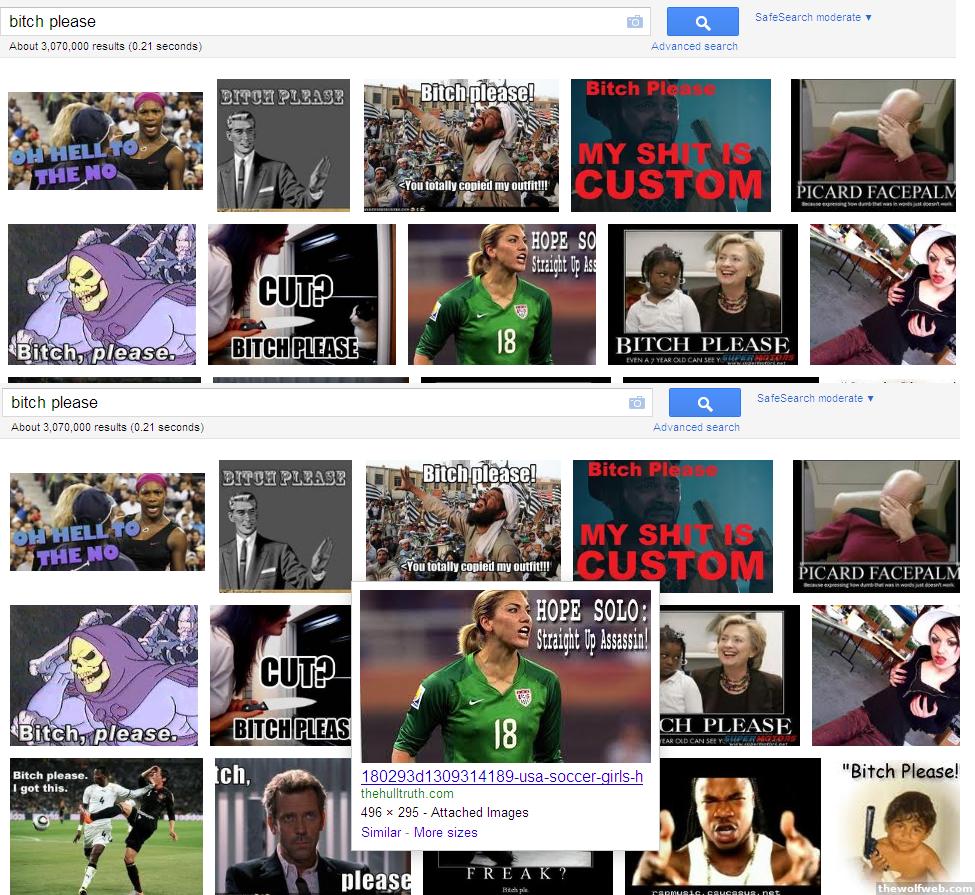Select More sizes in the preview popup
The image size is (975, 895).
point(445,832)
